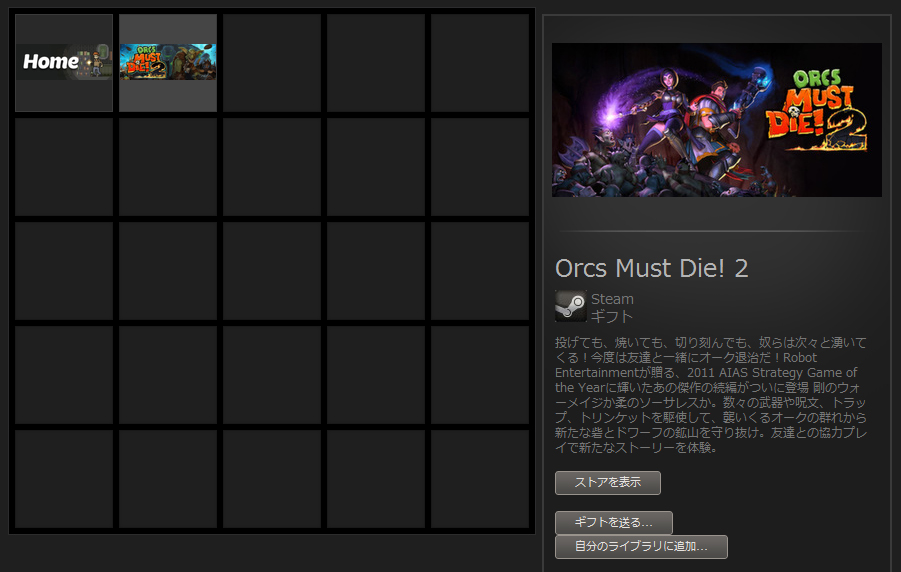Select the empty last slot in first row
The width and height of the screenshot is (901, 572).
coord(480,63)
